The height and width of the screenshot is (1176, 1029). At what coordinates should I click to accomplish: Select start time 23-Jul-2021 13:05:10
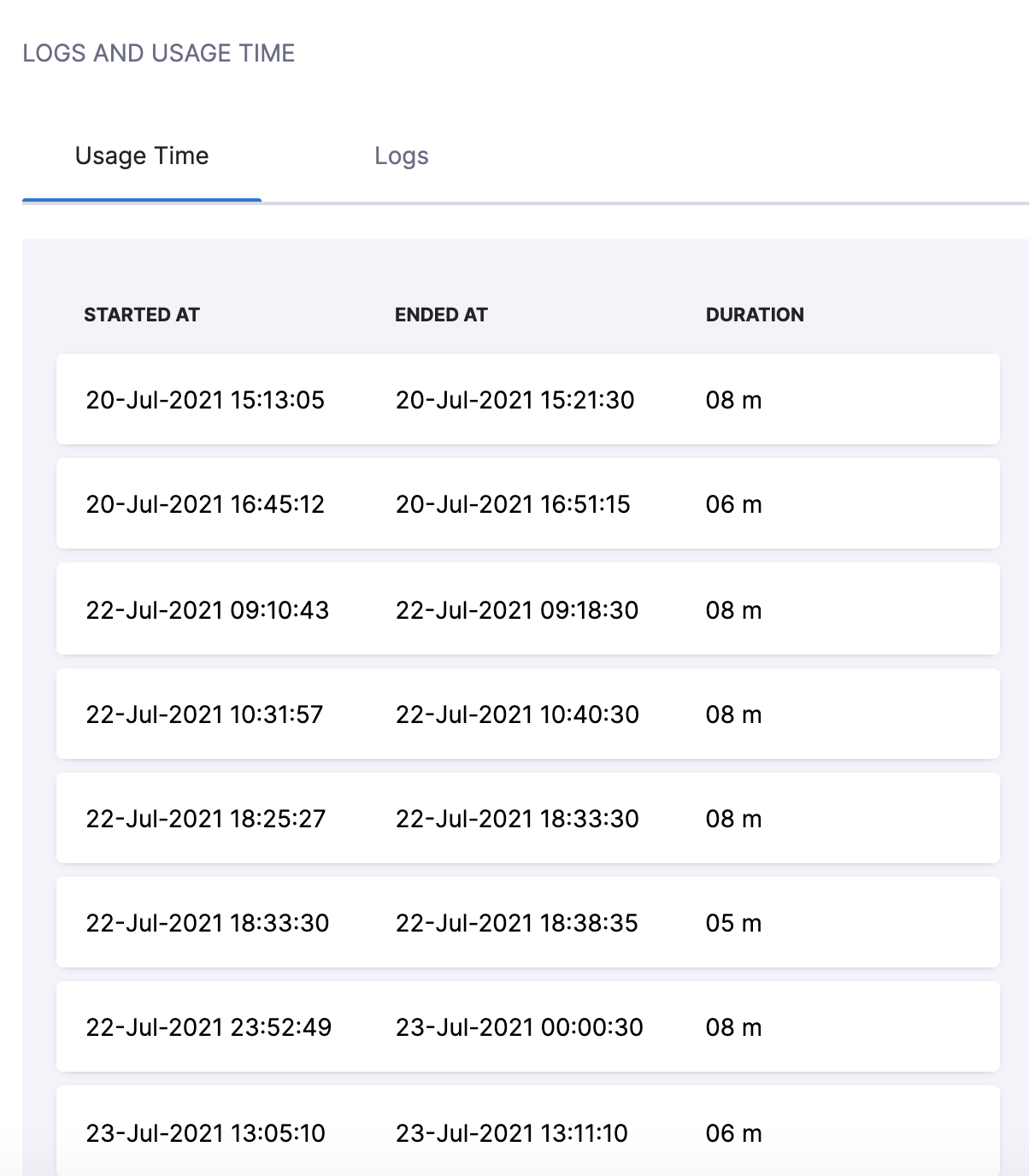205,1133
